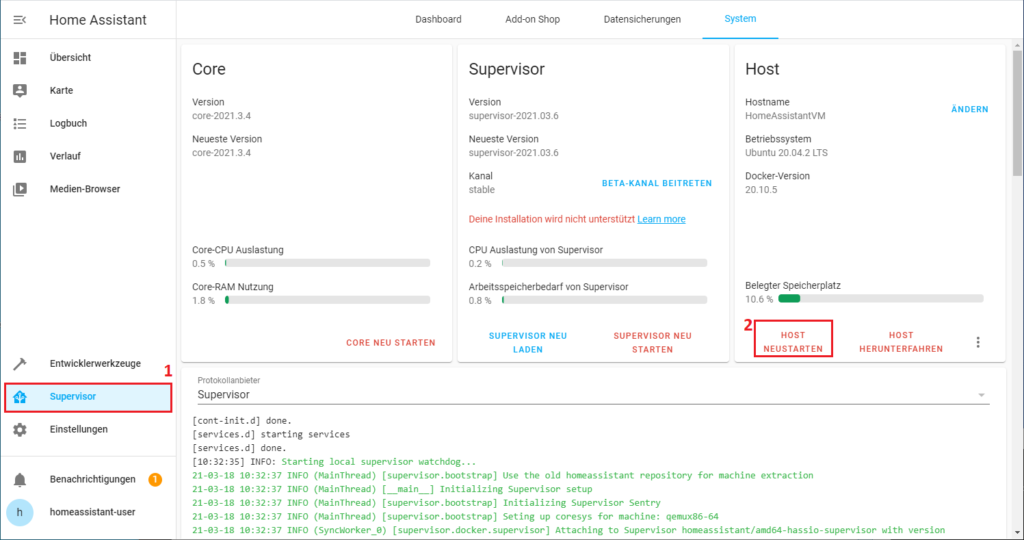Click the scrollbar down arrow
This screenshot has width=1024, height=540.
tap(1017, 533)
